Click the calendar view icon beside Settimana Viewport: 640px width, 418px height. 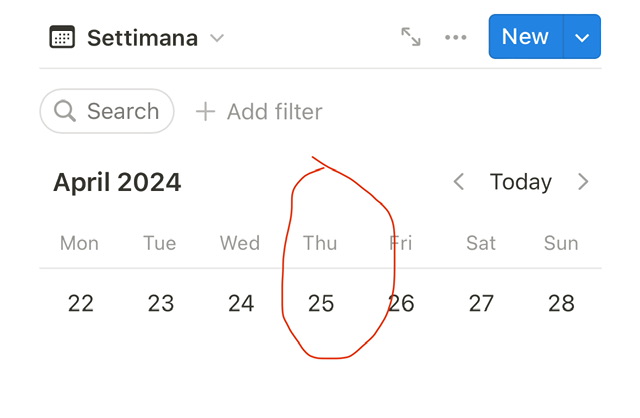(x=62, y=38)
